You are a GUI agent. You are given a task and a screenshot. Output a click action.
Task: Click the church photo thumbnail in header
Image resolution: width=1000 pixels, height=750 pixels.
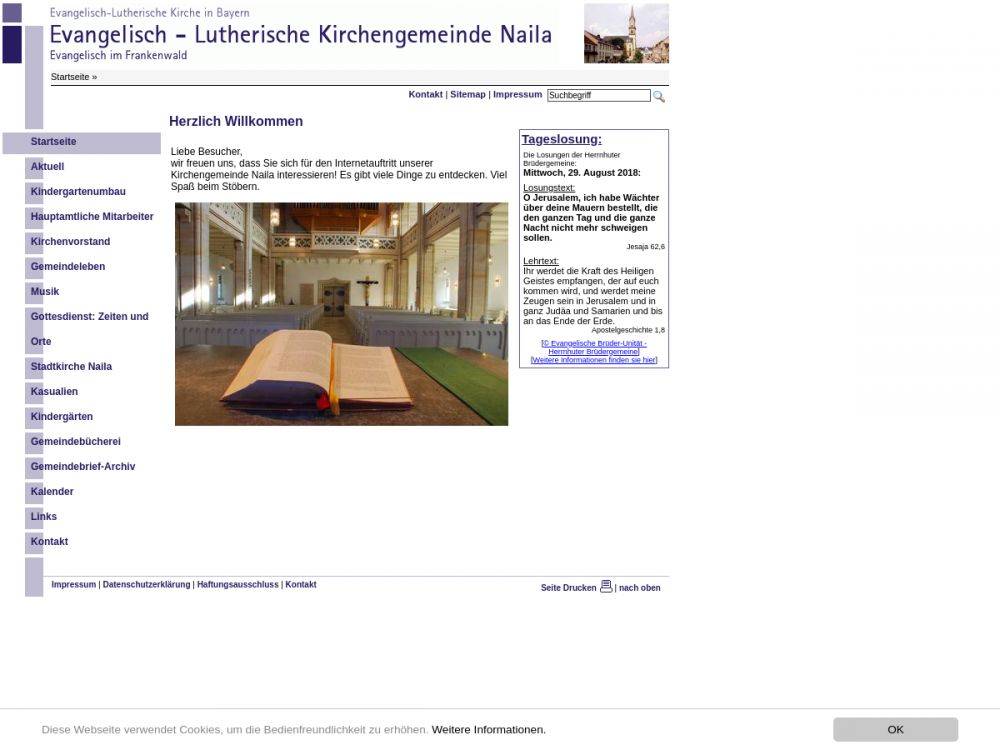[x=626, y=33]
